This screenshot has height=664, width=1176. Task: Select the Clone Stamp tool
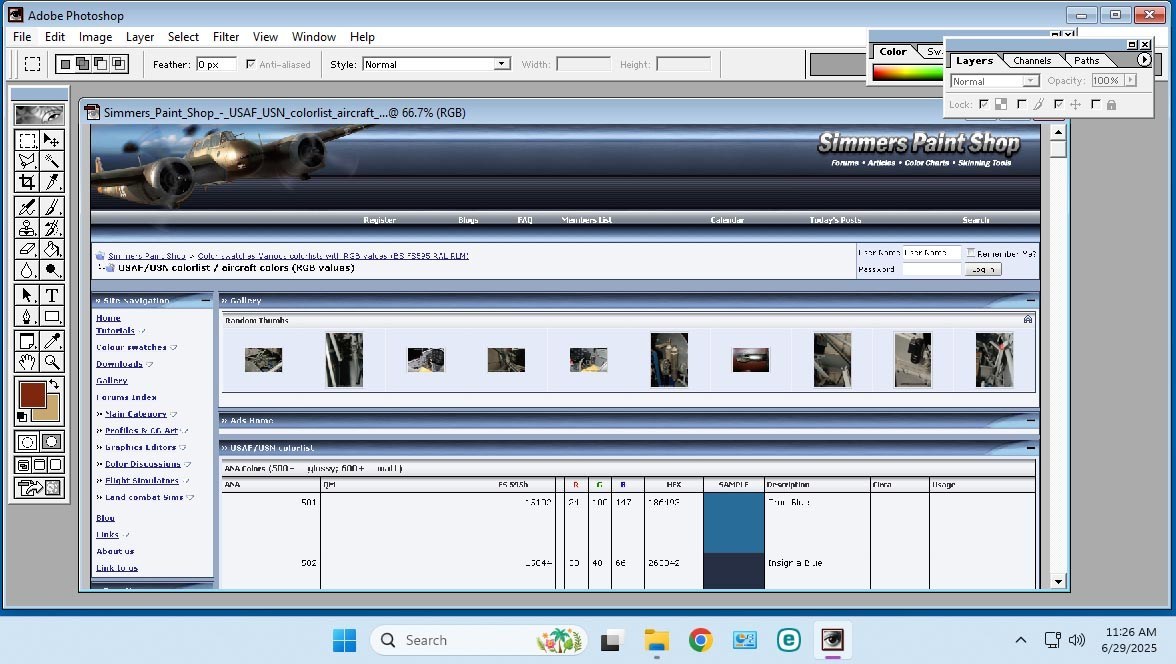pyautogui.click(x=27, y=228)
